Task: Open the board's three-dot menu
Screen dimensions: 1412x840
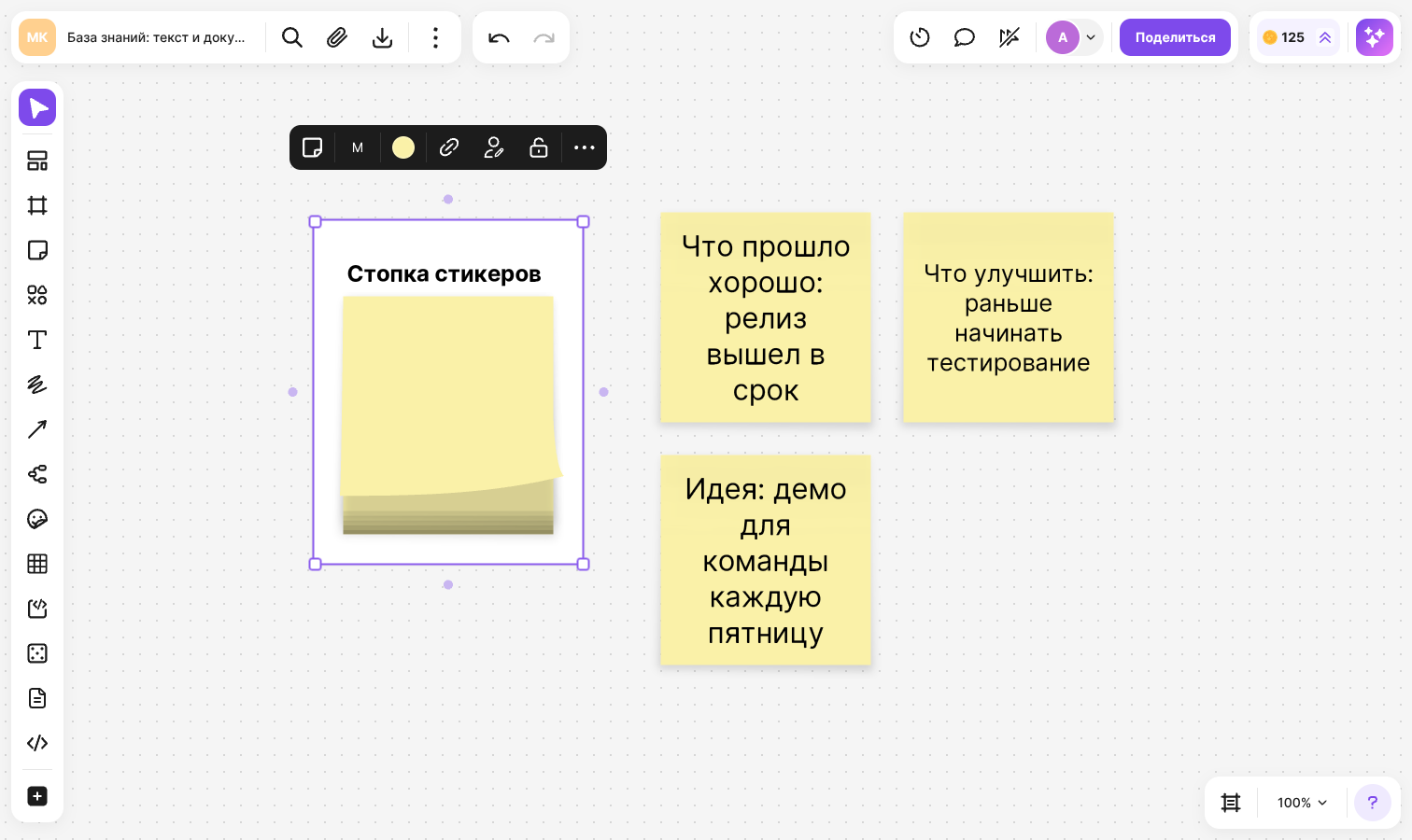Action: (435, 37)
